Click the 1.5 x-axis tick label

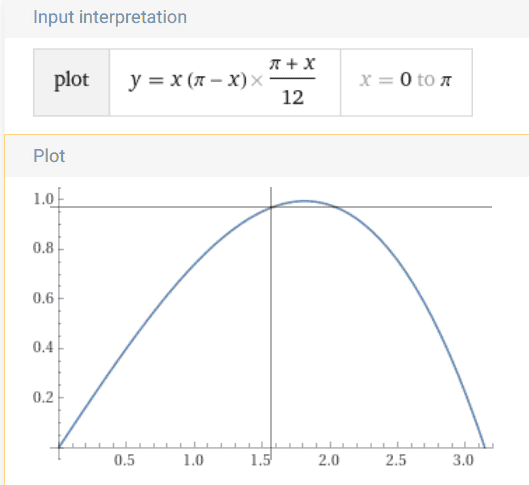(261, 460)
